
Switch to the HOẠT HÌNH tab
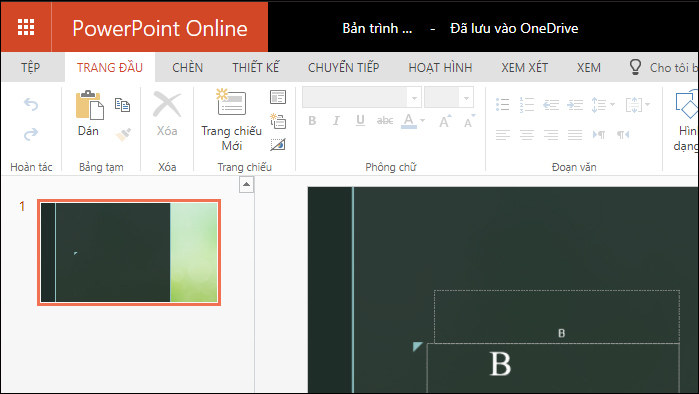[x=440, y=67]
